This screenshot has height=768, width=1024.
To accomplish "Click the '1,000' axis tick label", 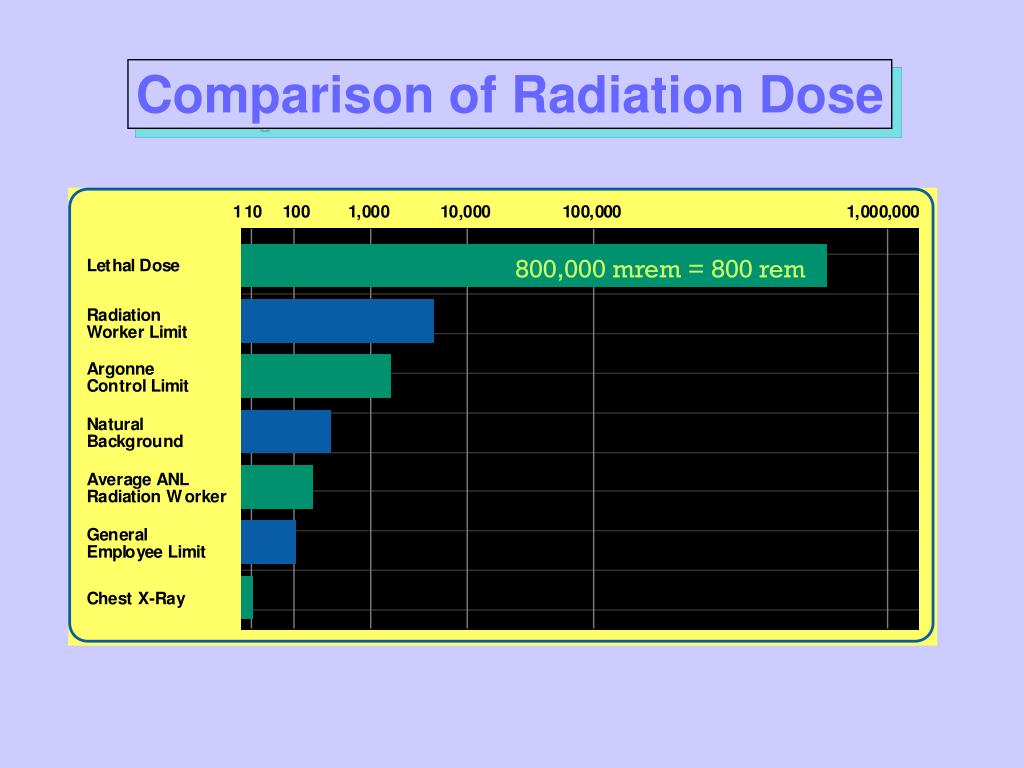I will click(x=369, y=212).
